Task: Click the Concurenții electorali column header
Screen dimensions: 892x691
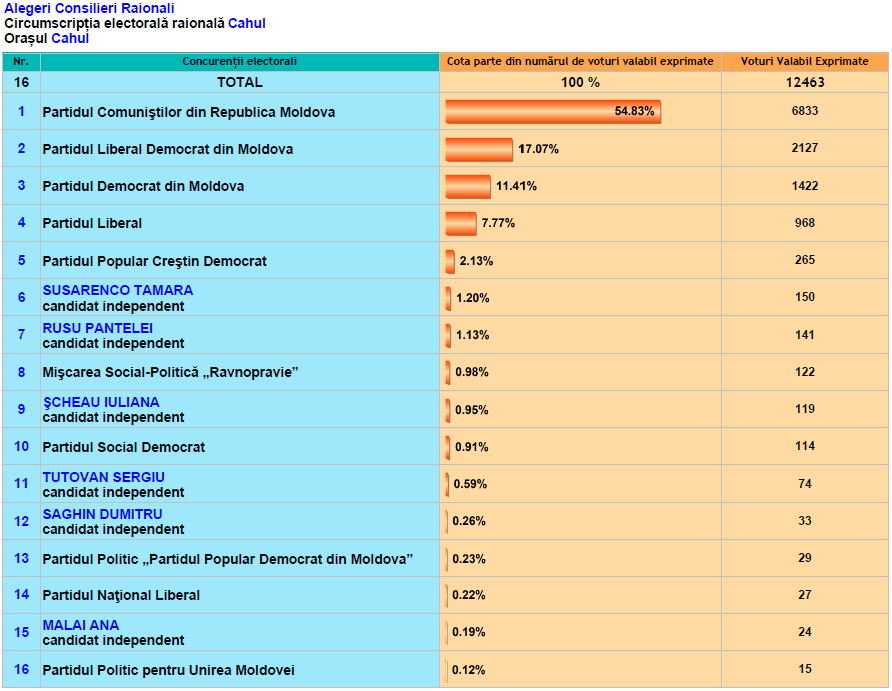Action: (239, 62)
